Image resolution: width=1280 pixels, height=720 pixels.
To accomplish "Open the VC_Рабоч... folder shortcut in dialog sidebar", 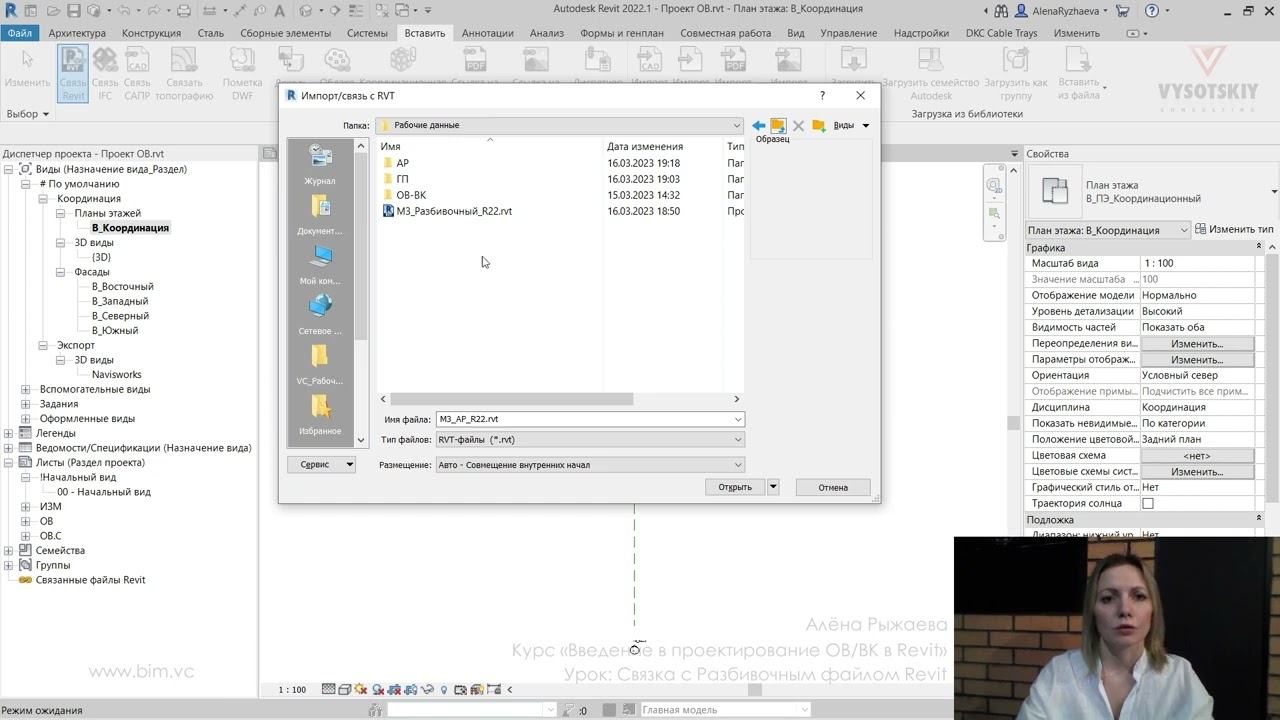I will (x=320, y=365).
